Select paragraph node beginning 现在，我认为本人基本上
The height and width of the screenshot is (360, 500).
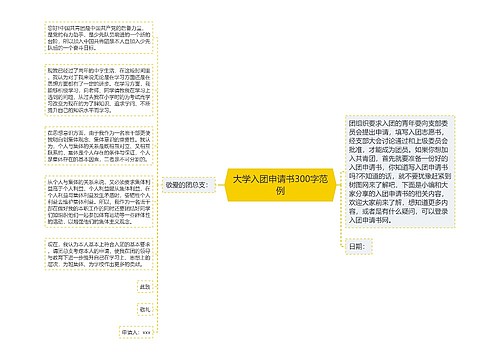pyautogui.click(x=99, y=254)
